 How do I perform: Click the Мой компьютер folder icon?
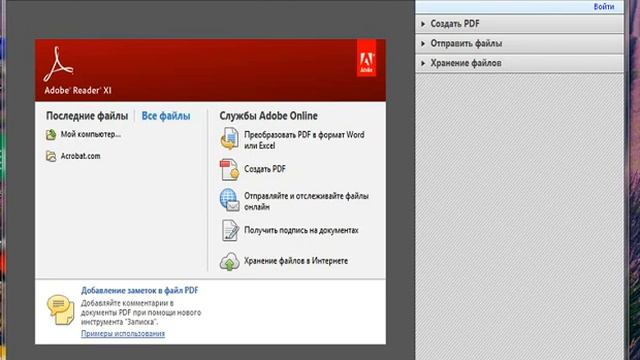tap(51, 135)
